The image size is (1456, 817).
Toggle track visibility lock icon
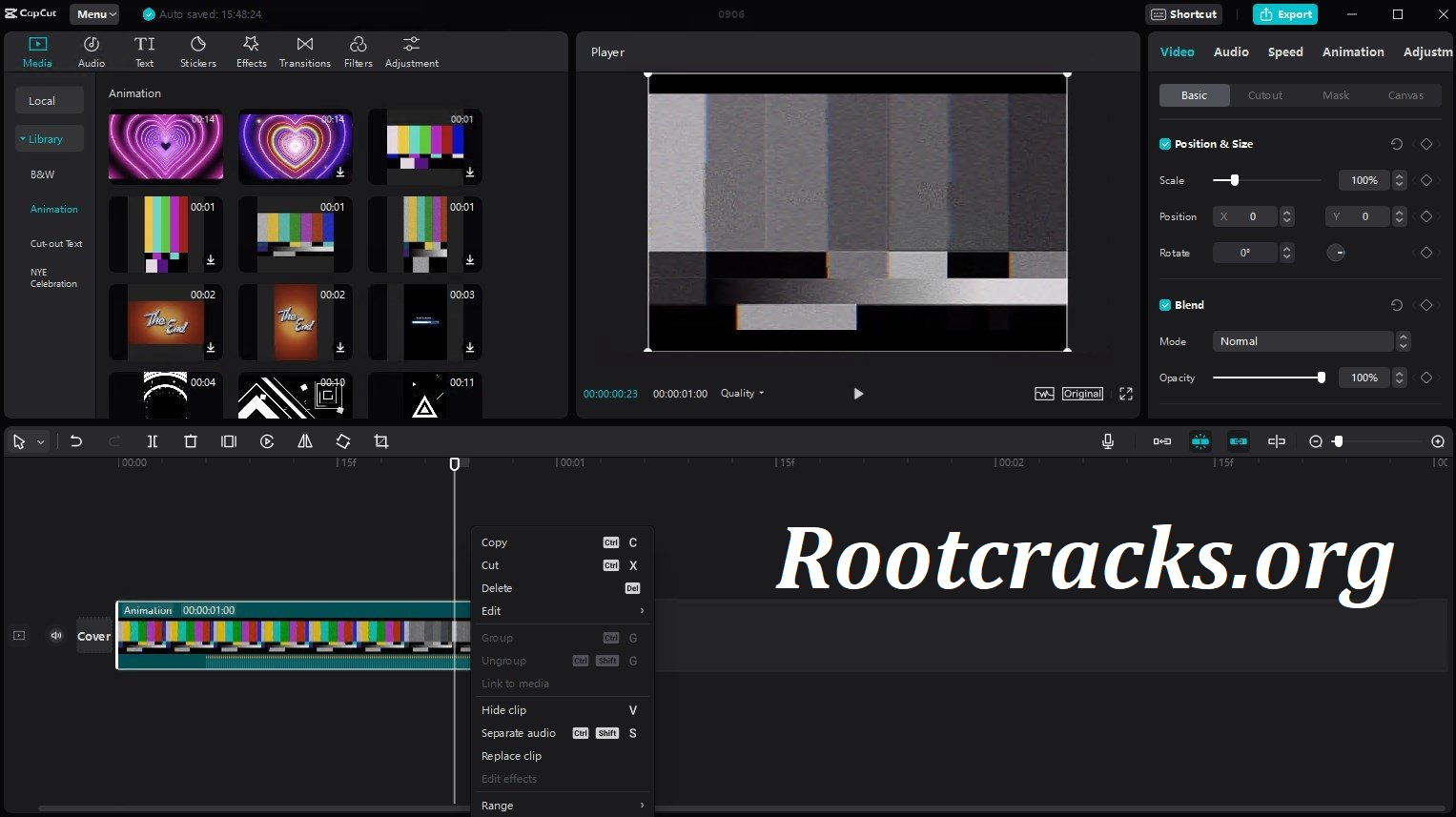point(19,636)
